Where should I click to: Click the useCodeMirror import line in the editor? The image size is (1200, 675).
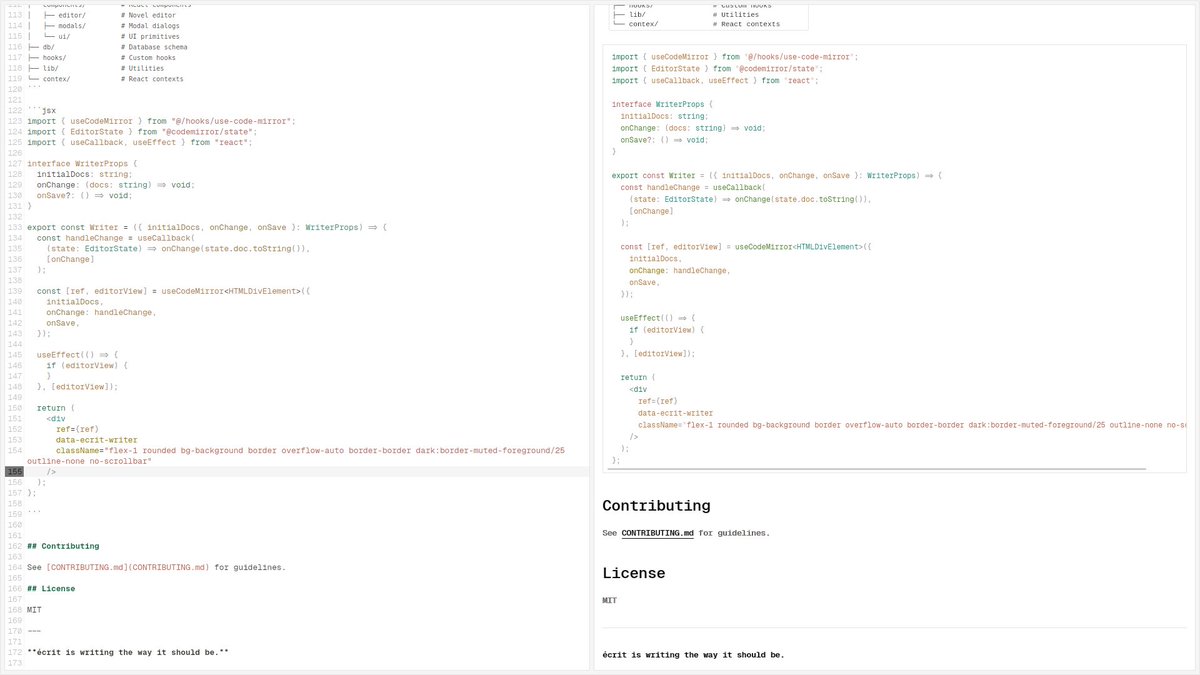click(161, 121)
